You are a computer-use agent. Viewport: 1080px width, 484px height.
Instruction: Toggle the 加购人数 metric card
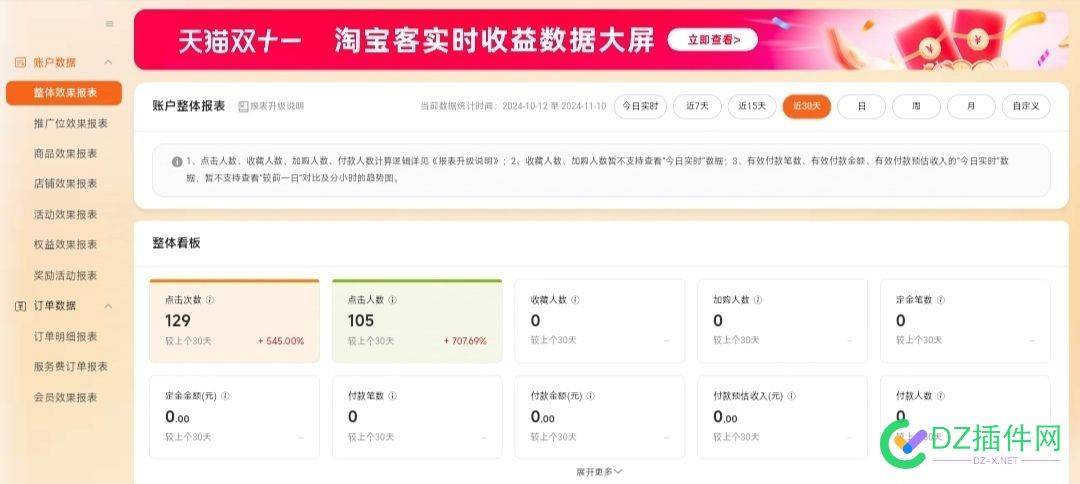click(782, 321)
